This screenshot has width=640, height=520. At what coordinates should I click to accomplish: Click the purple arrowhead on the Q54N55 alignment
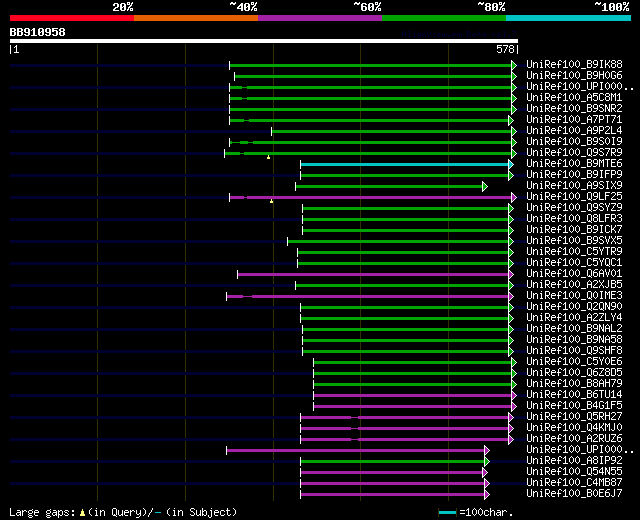485,473
